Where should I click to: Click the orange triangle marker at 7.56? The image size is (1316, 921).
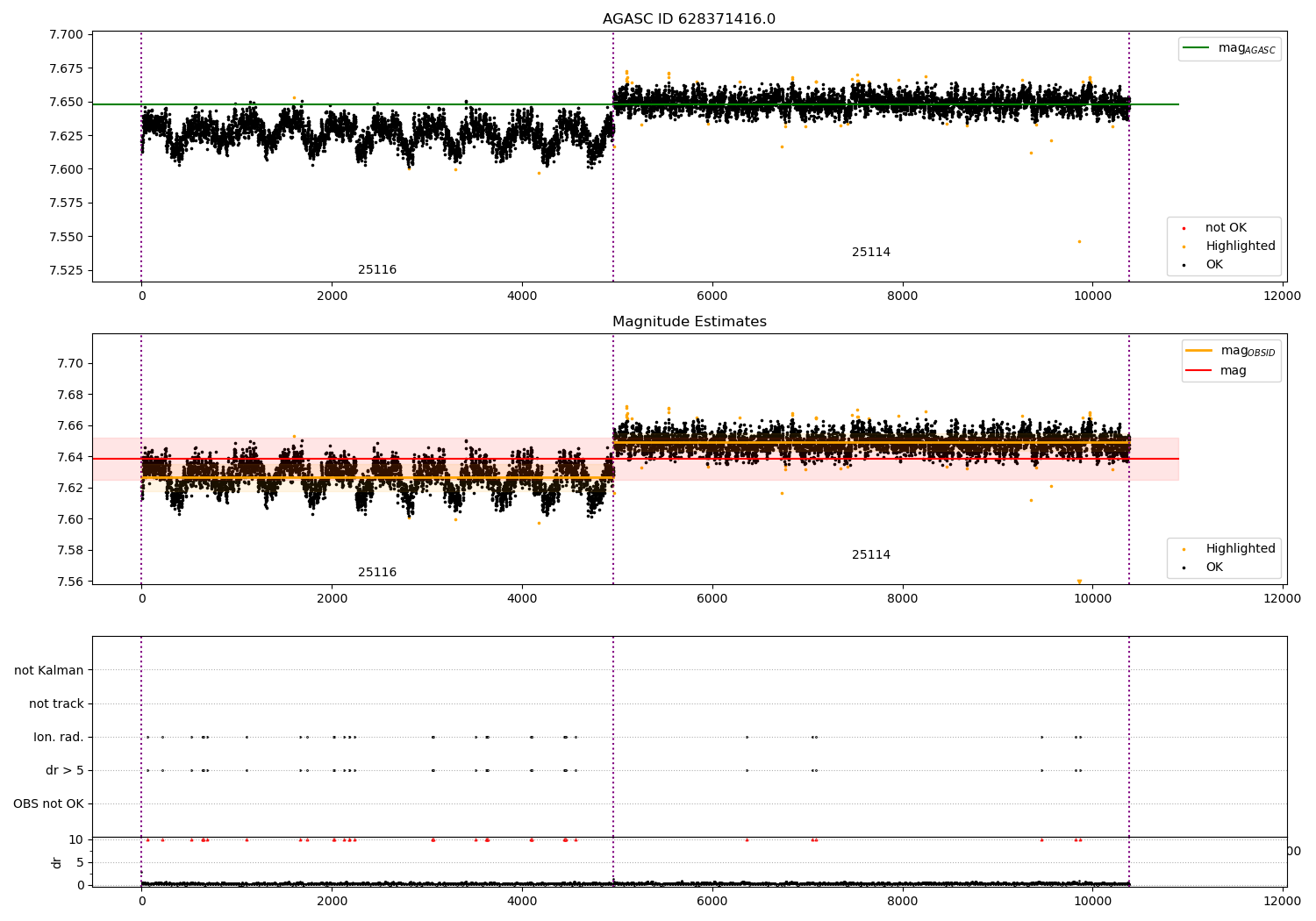pyautogui.click(x=1079, y=582)
